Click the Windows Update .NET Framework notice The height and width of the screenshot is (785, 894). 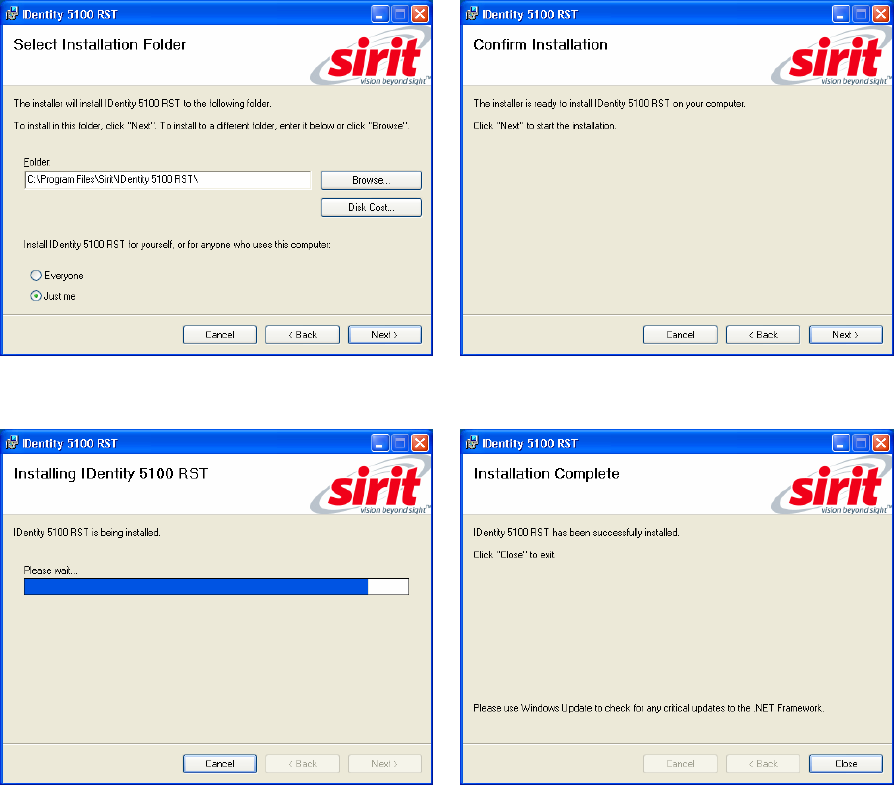tap(648, 708)
